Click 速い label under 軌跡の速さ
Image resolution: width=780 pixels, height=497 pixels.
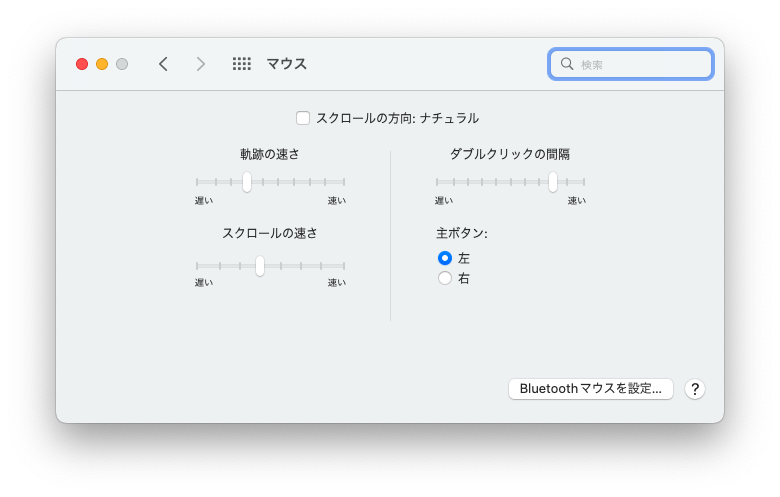click(x=337, y=200)
